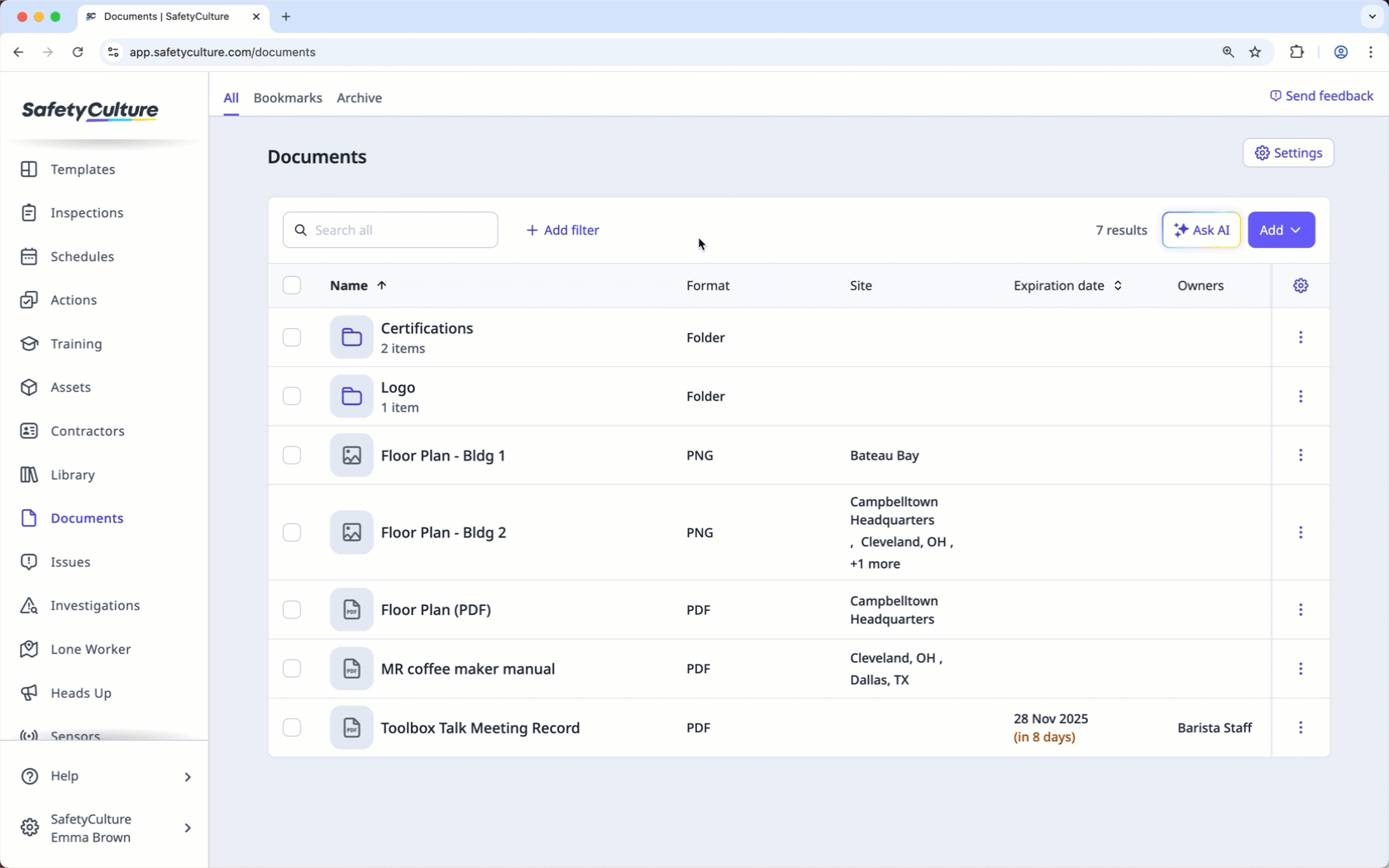Open Library in the sidebar
1389x868 pixels.
point(72,475)
